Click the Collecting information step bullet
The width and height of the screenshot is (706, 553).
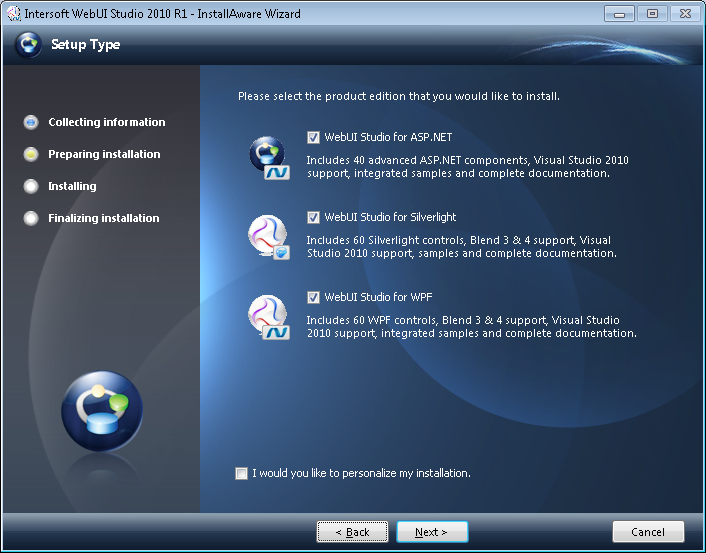31,122
